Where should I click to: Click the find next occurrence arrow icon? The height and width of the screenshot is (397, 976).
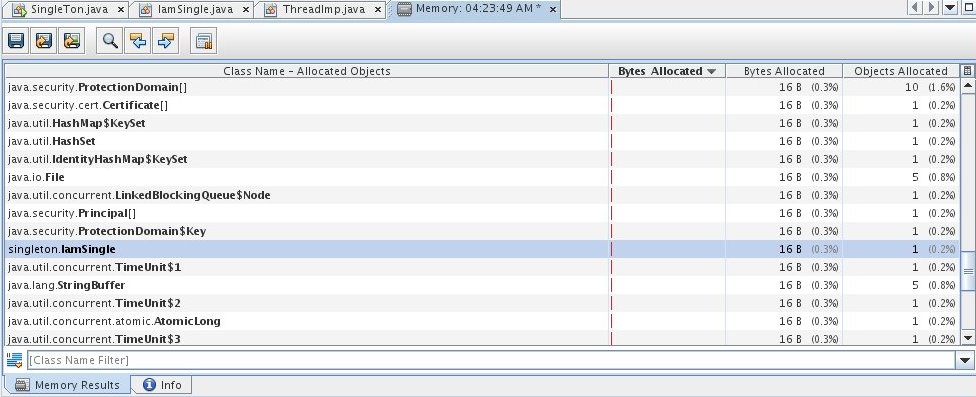coord(166,41)
